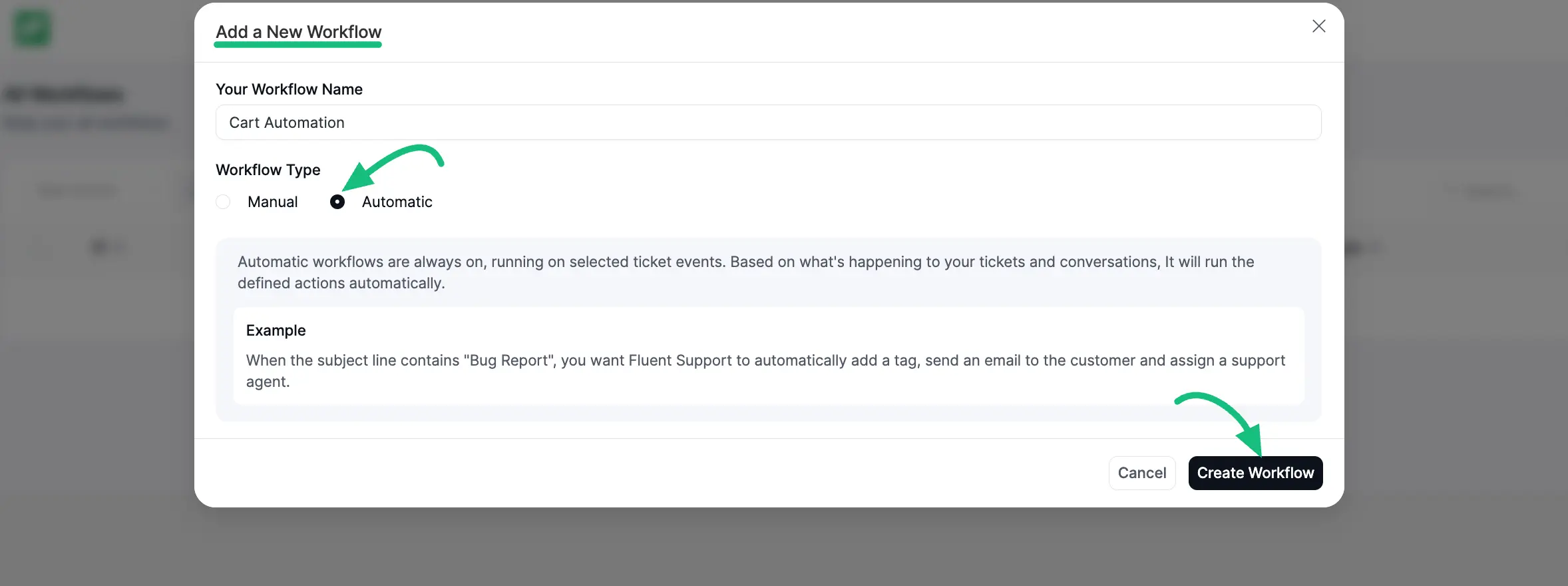The image size is (1568, 586).
Task: Click the "Your Workflow Name" field label
Action: [289, 89]
